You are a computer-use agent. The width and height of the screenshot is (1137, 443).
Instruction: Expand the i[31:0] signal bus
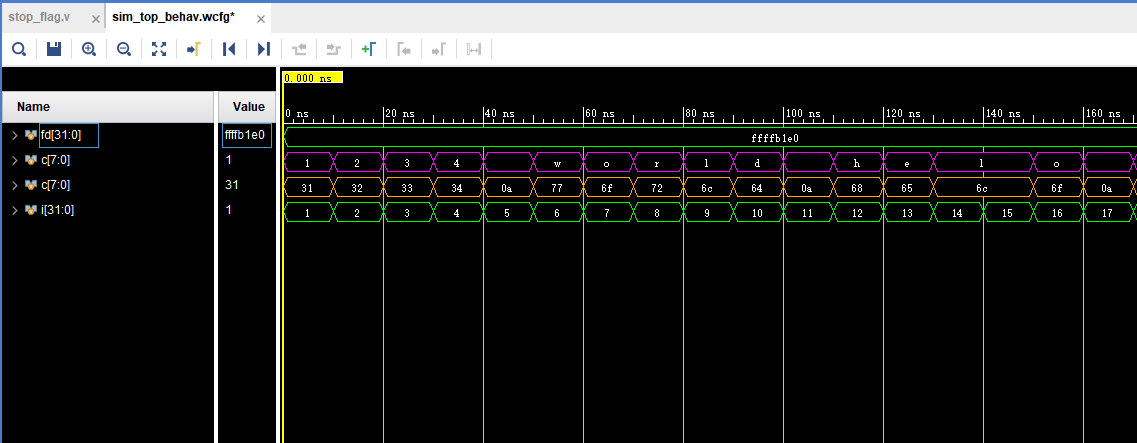click(x=15, y=210)
